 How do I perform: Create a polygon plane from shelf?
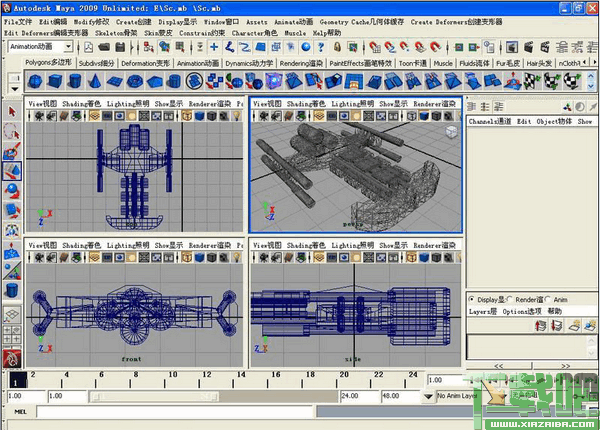[115, 81]
